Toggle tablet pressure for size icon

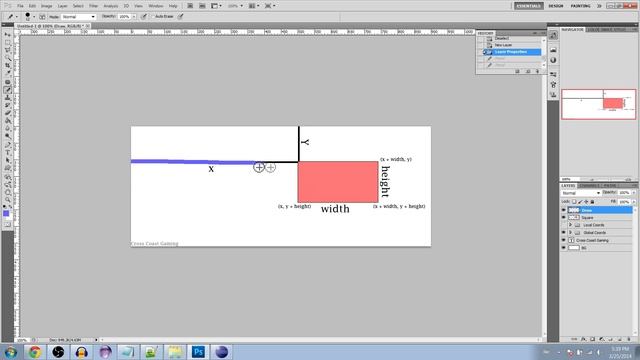[180, 17]
